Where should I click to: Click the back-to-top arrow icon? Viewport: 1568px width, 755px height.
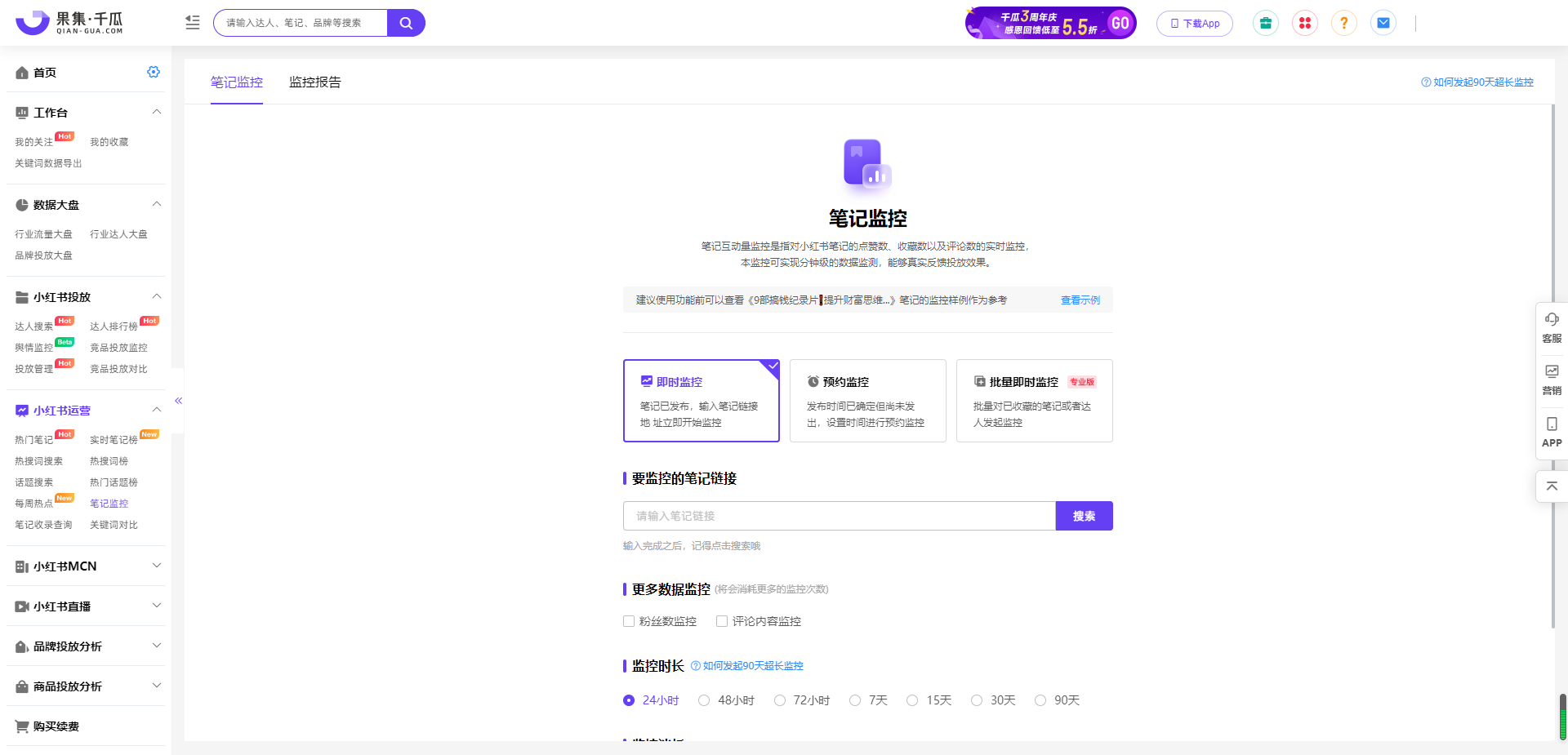tap(1552, 486)
